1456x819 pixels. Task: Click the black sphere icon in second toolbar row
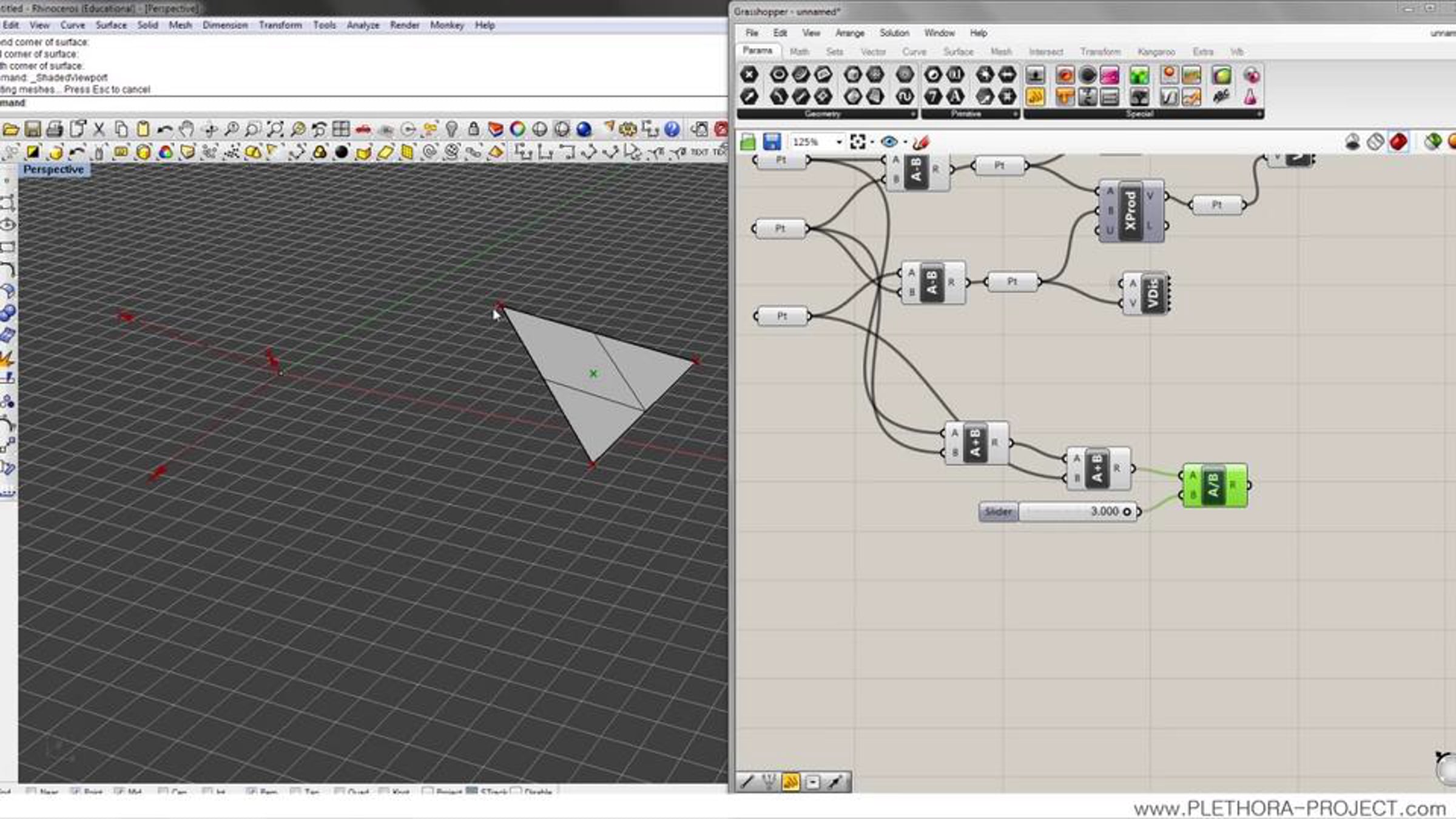pyautogui.click(x=342, y=152)
